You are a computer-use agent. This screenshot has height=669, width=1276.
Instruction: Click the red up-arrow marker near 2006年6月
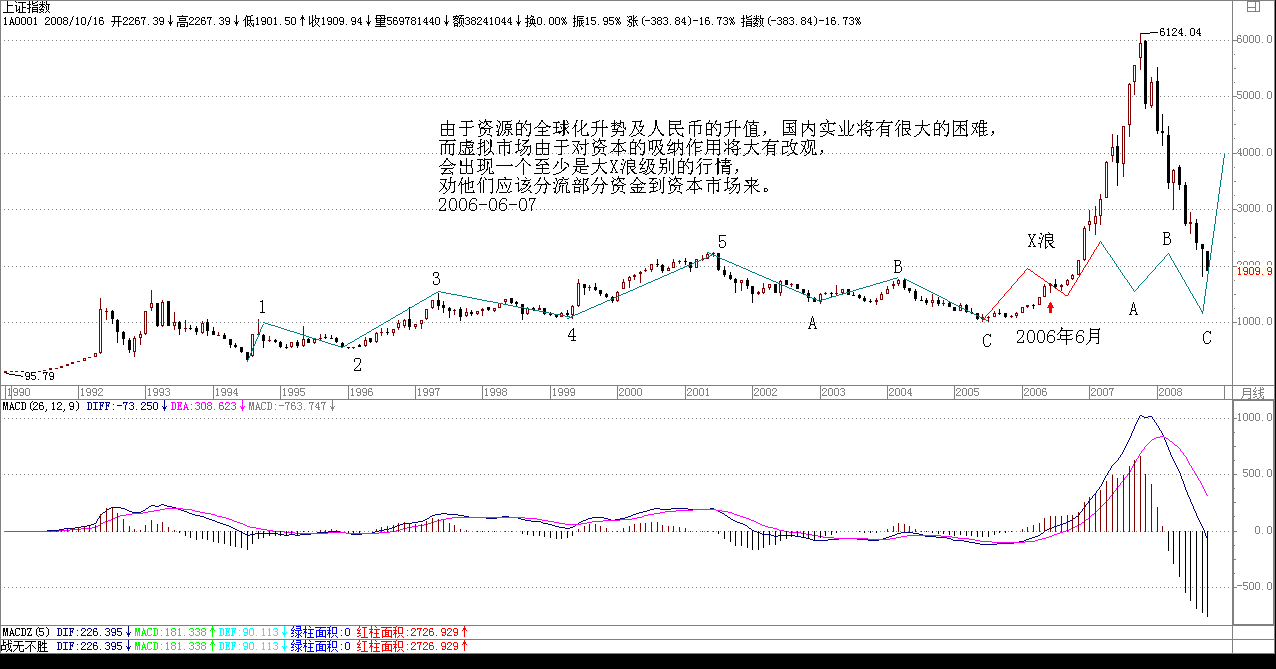tap(1050, 307)
